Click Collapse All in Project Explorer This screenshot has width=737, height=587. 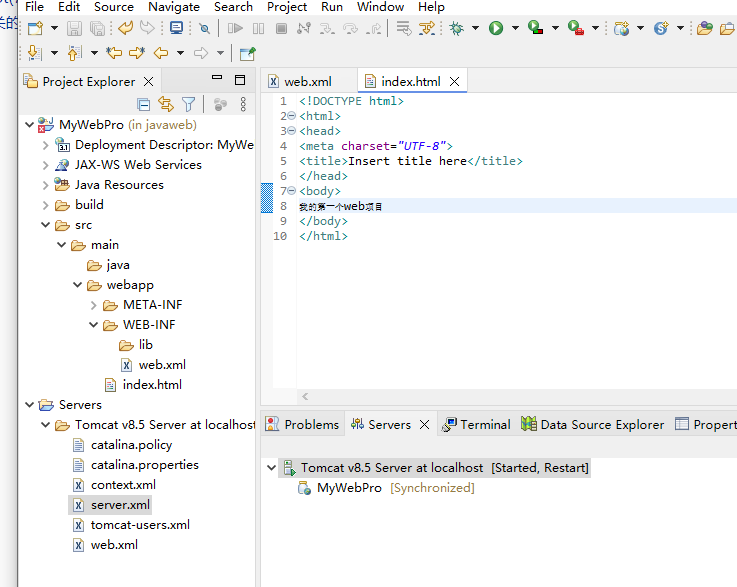pyautogui.click(x=143, y=104)
